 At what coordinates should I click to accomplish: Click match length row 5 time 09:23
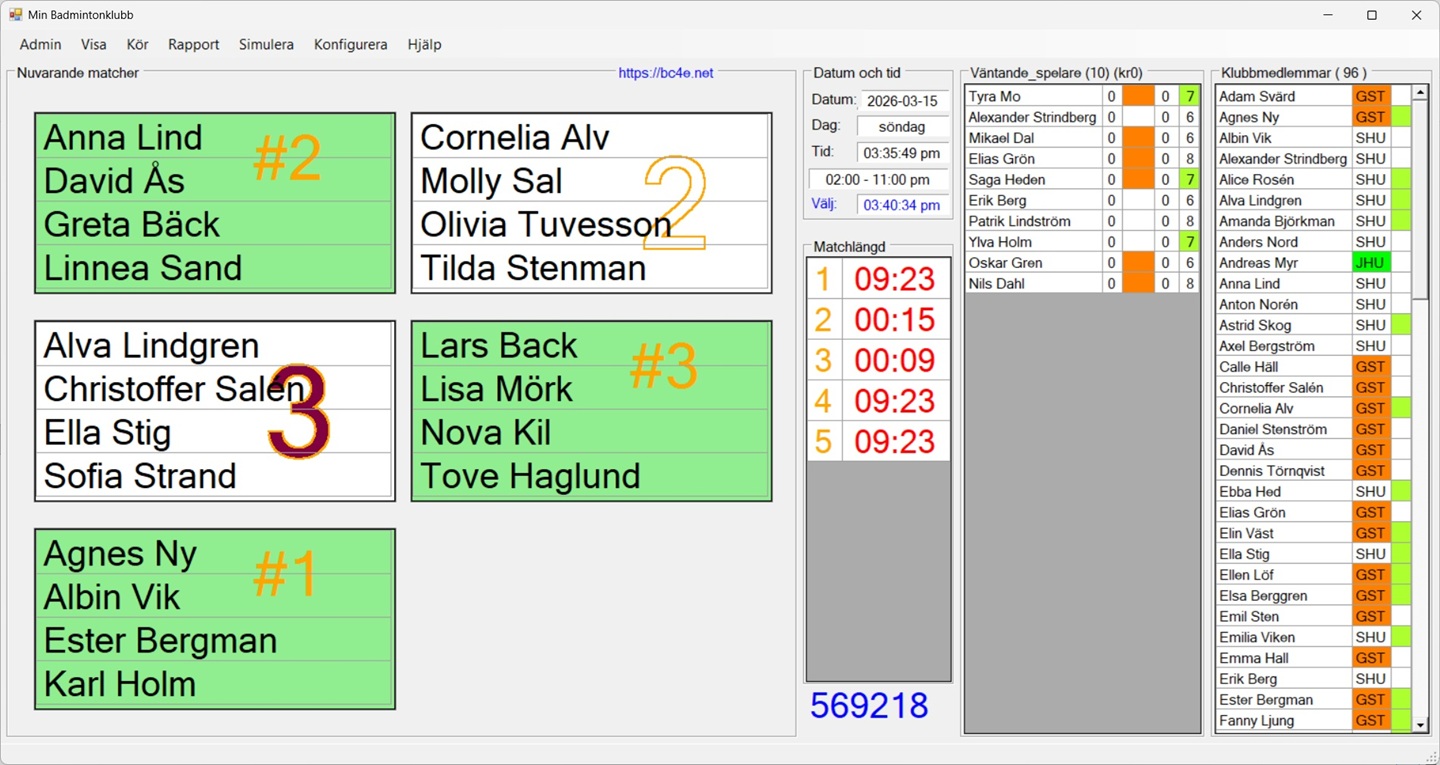895,441
